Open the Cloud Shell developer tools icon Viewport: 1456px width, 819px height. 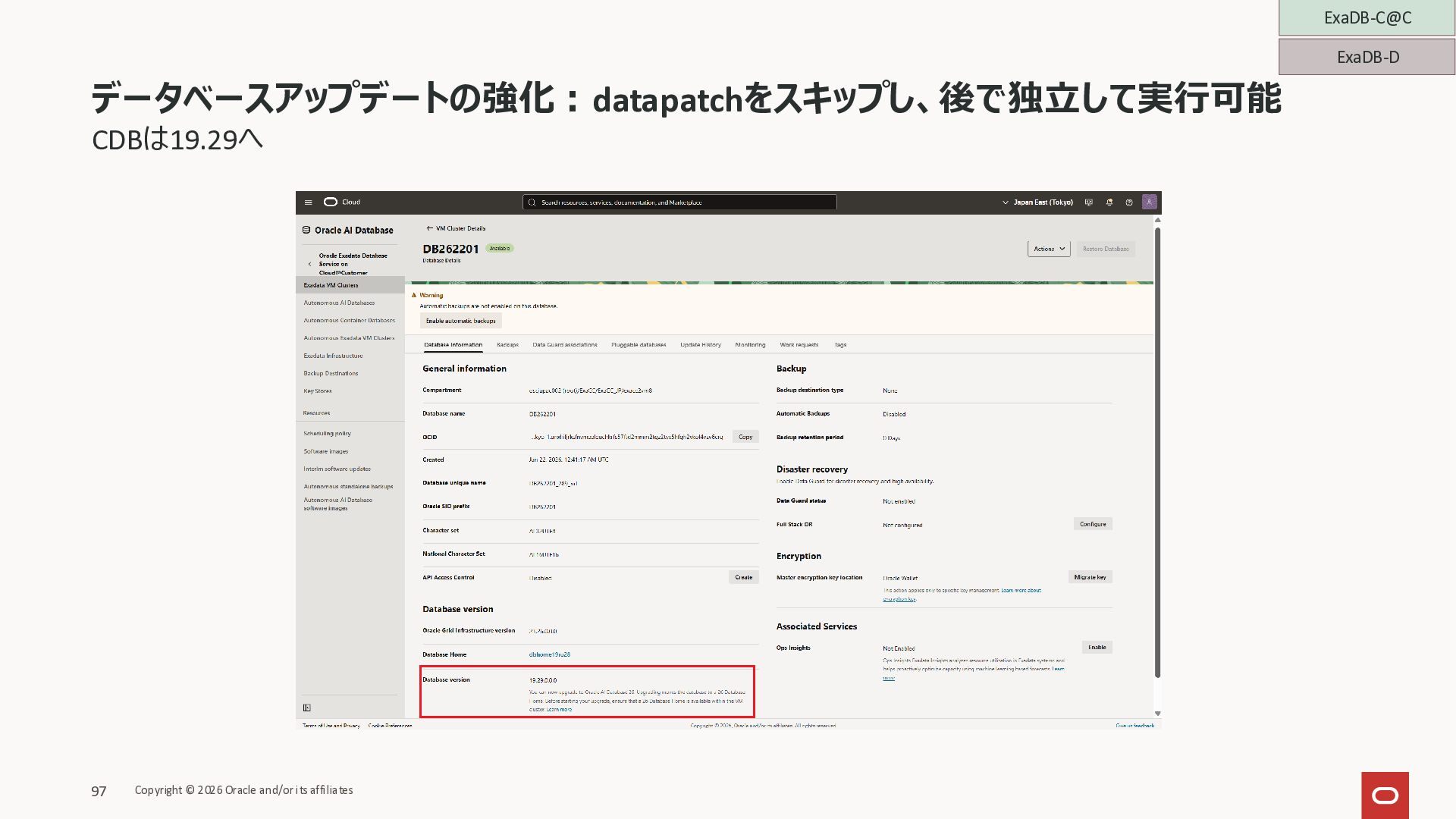[x=1089, y=202]
